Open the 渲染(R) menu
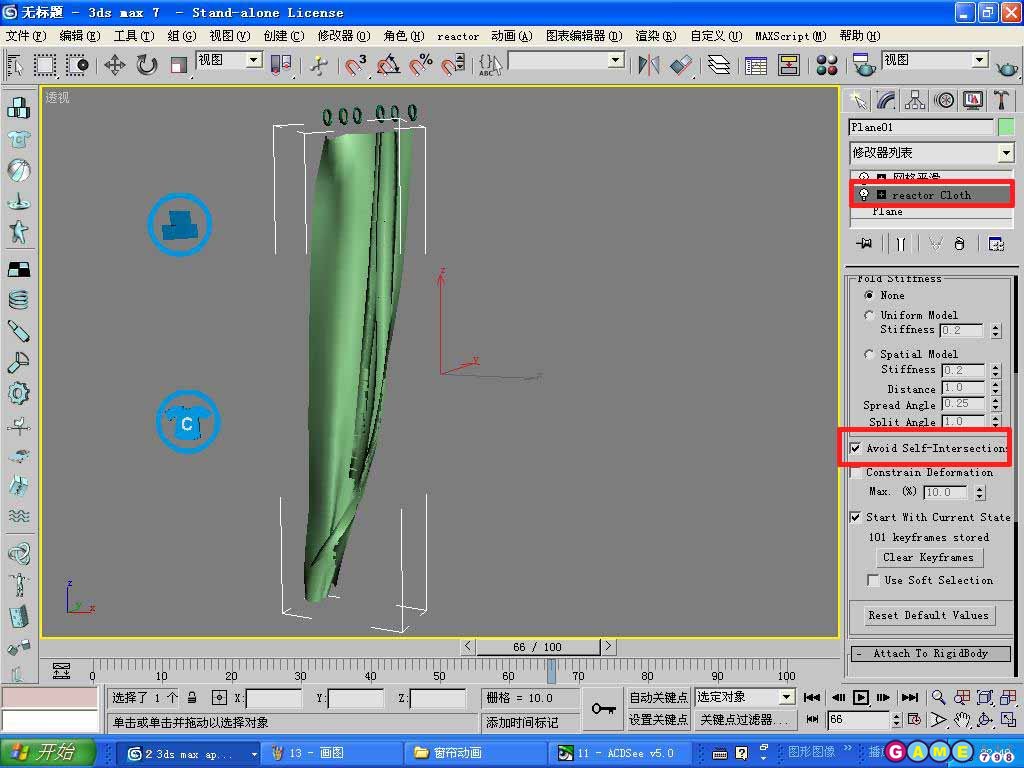Screen dimensions: 1024x768 656,36
